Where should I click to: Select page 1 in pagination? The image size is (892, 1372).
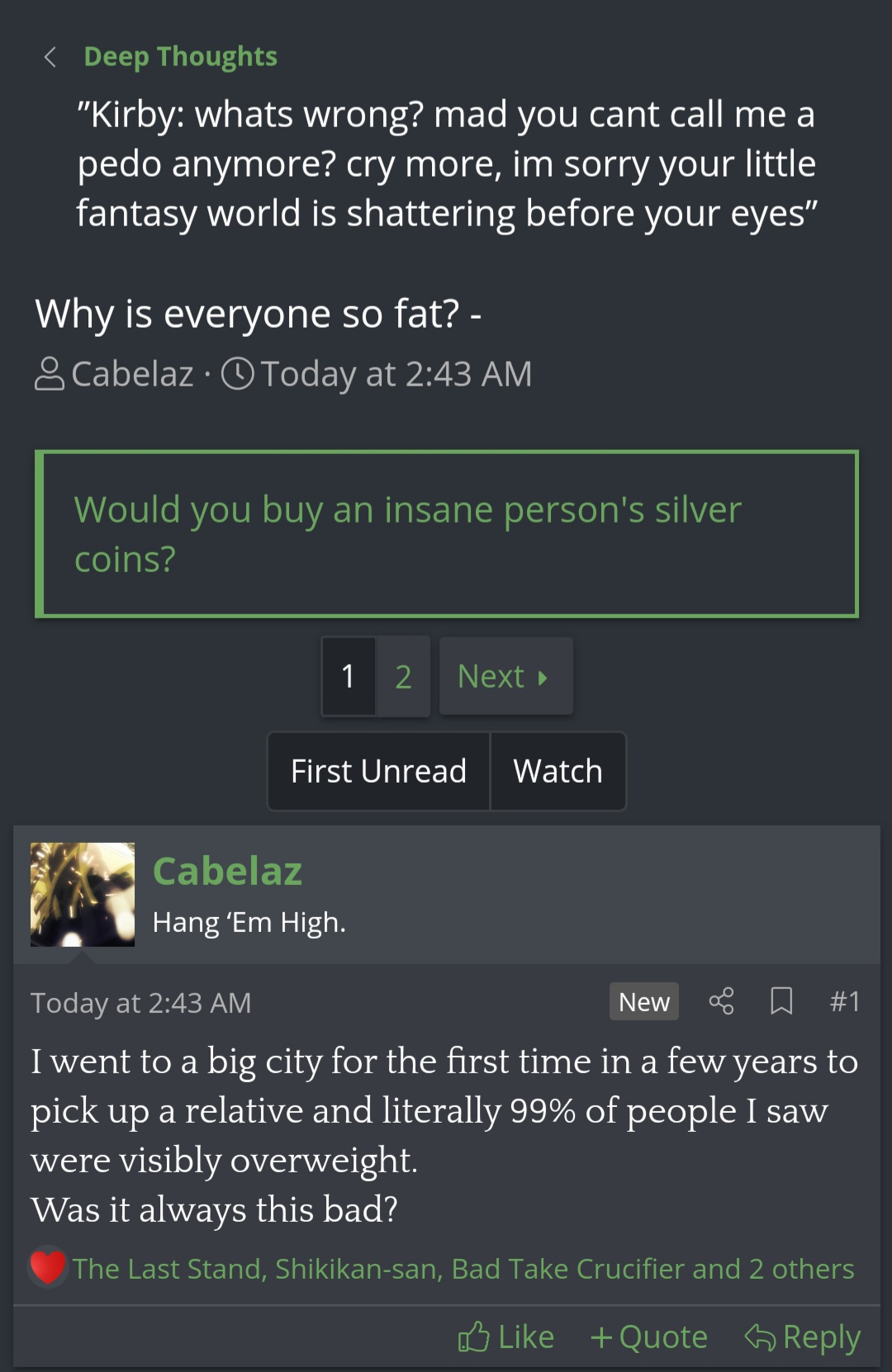(x=349, y=677)
